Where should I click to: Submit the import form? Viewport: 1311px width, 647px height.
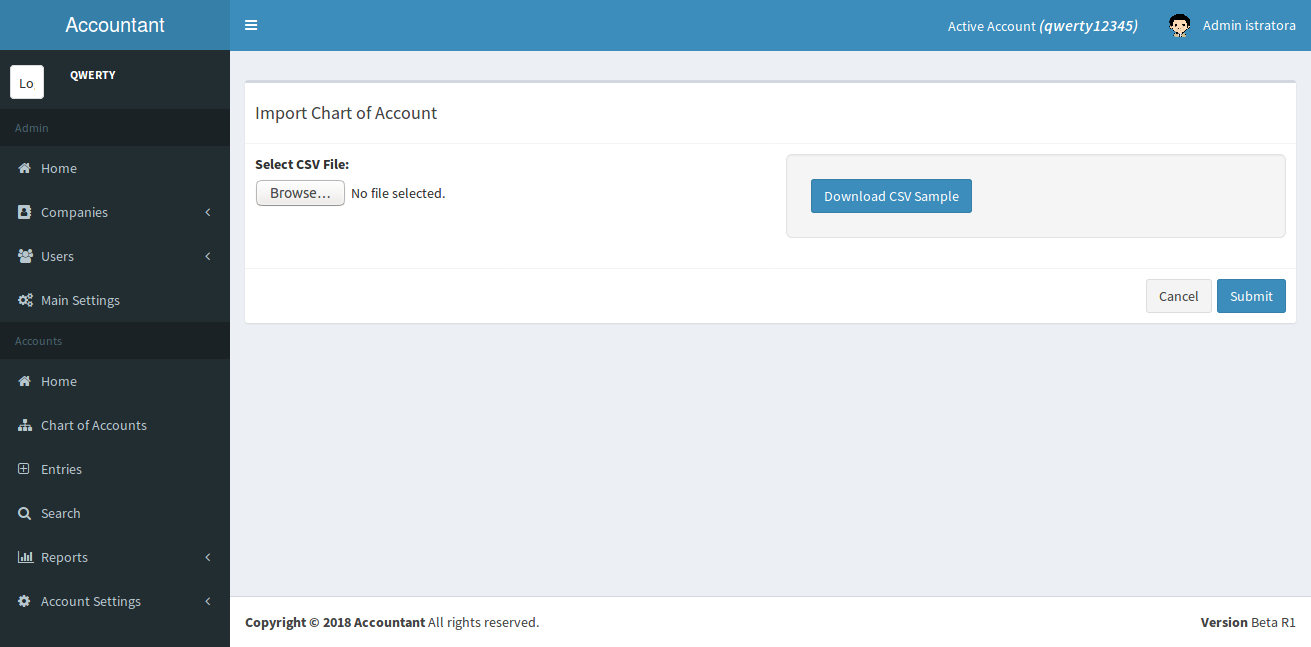coord(1251,296)
